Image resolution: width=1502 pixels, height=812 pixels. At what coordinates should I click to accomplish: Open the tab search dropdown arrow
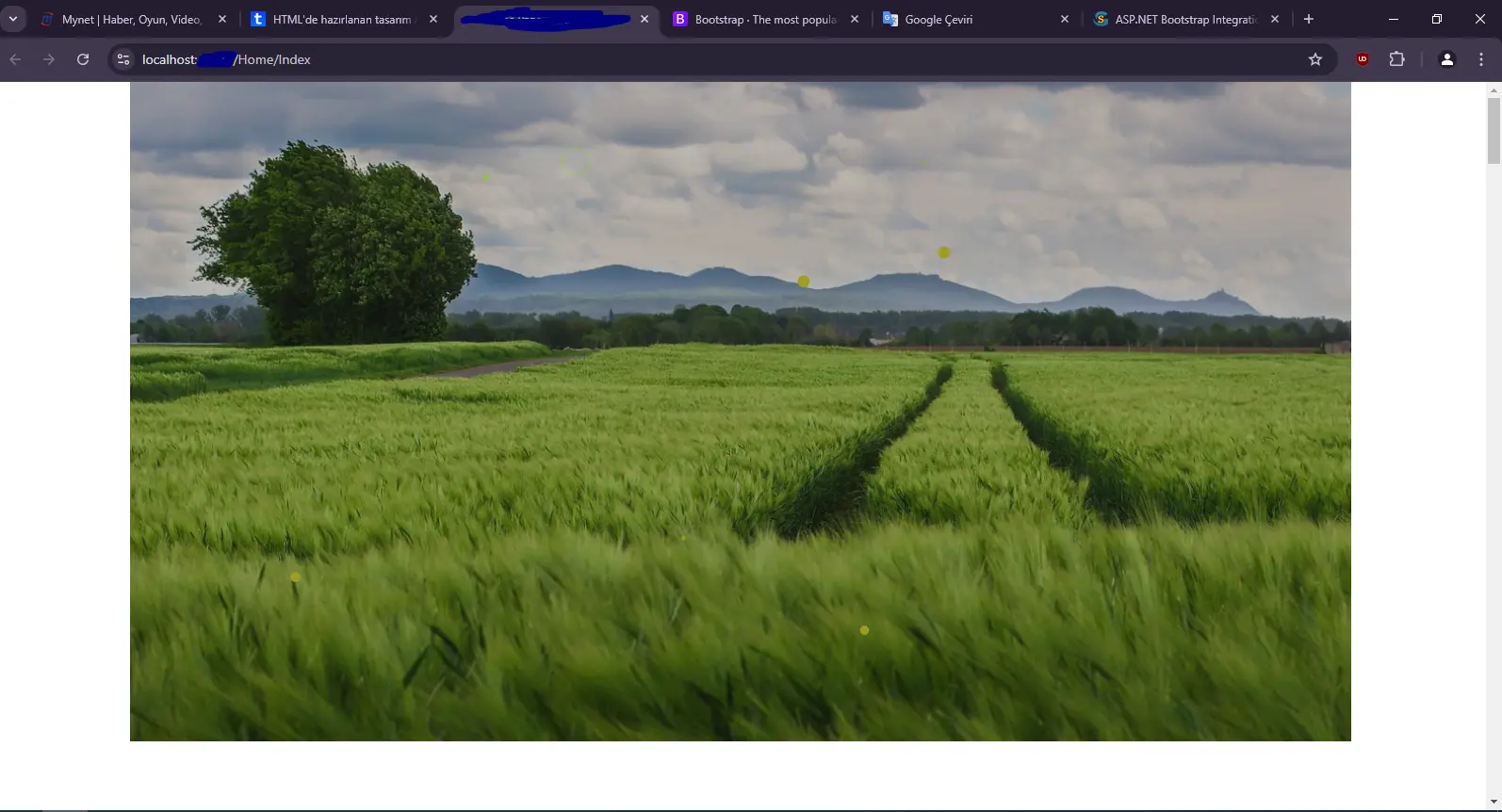click(x=13, y=19)
